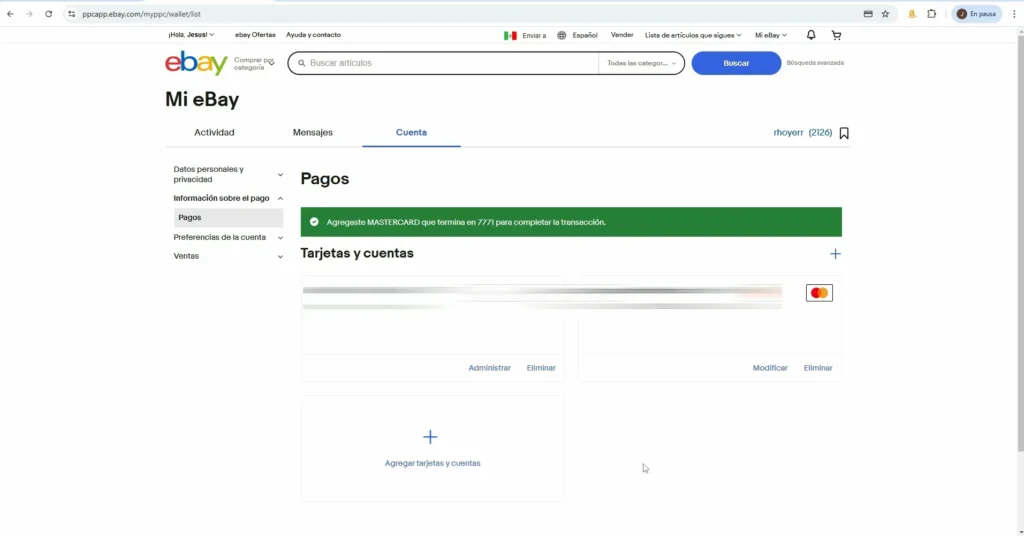Click 'Administrar' on the first account card
The width and height of the screenshot is (1024, 536).
[489, 368]
